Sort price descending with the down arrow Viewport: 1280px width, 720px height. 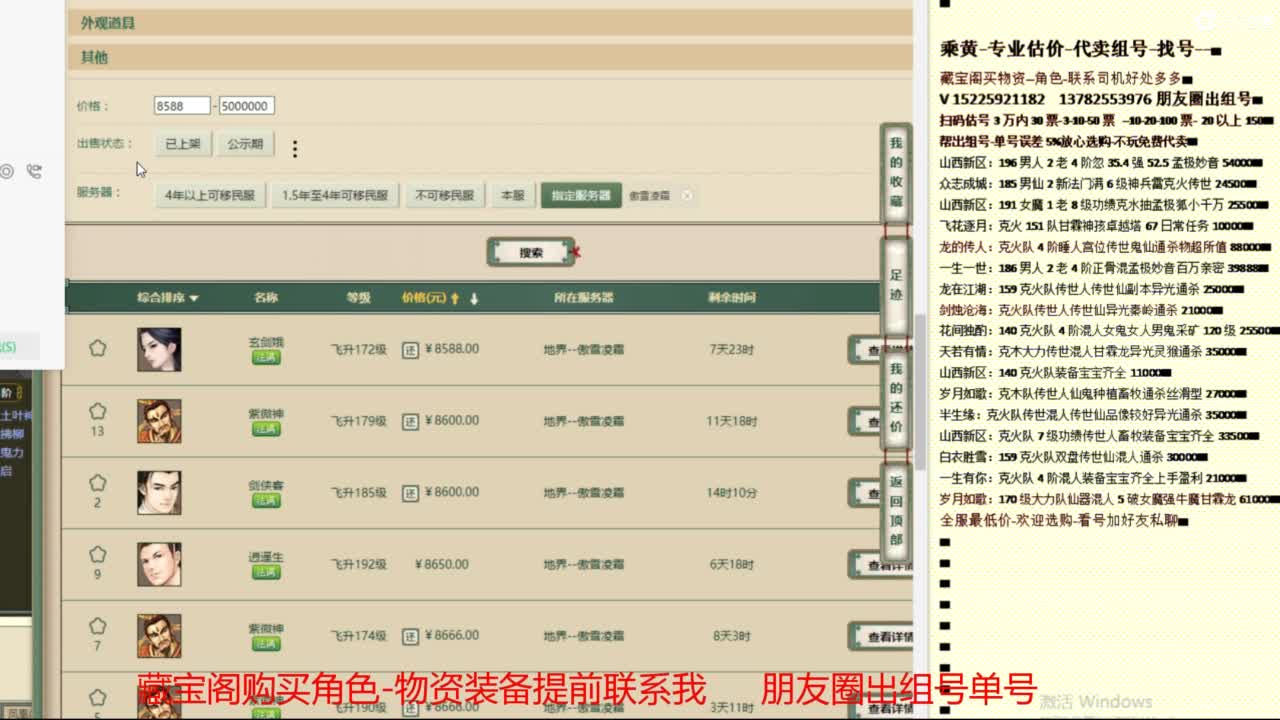[474, 298]
